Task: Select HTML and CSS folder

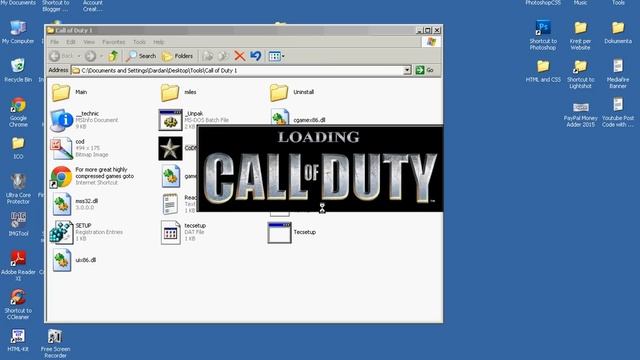Action: [x=543, y=71]
